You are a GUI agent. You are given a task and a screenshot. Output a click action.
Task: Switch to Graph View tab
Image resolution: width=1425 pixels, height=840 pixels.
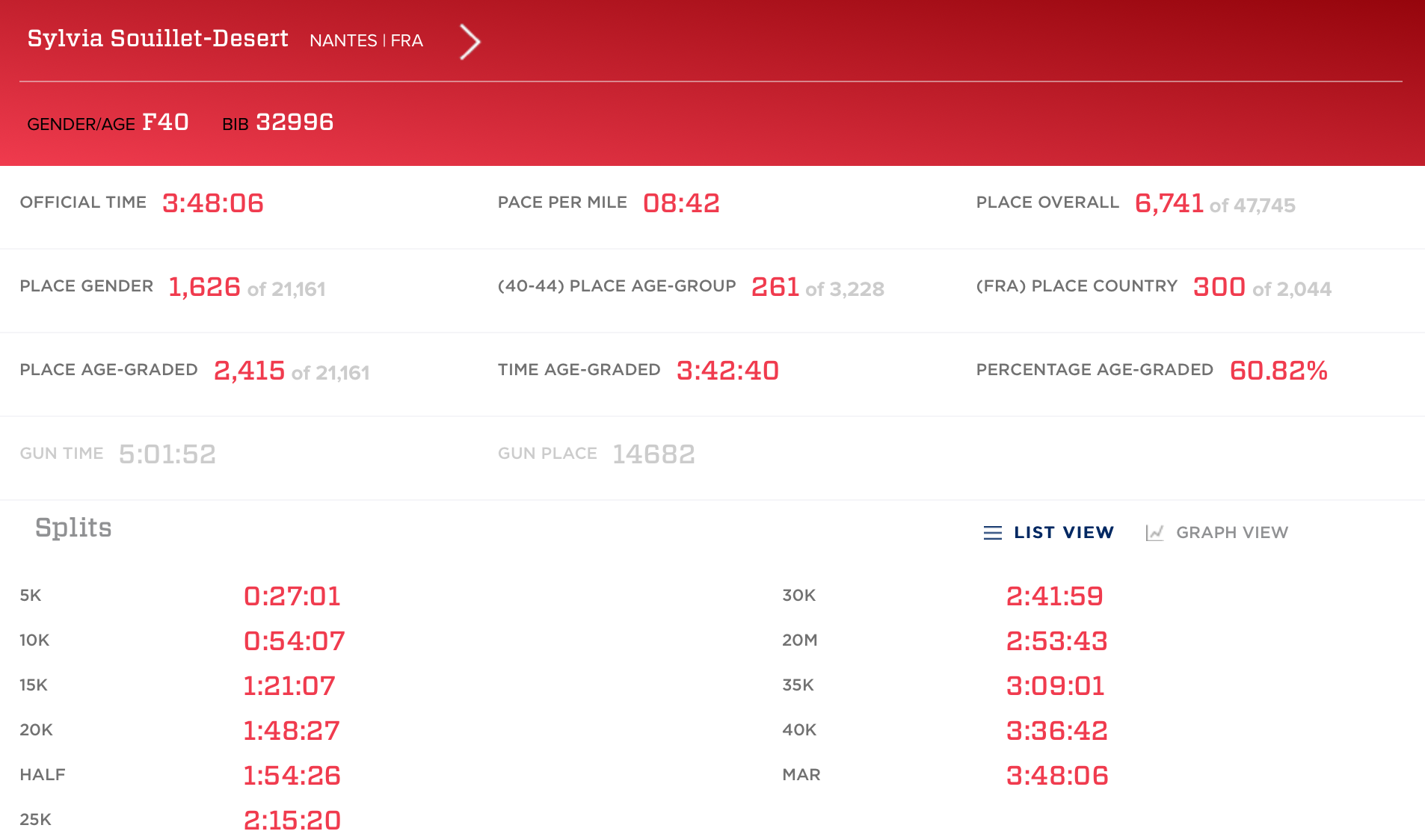pos(1231,533)
